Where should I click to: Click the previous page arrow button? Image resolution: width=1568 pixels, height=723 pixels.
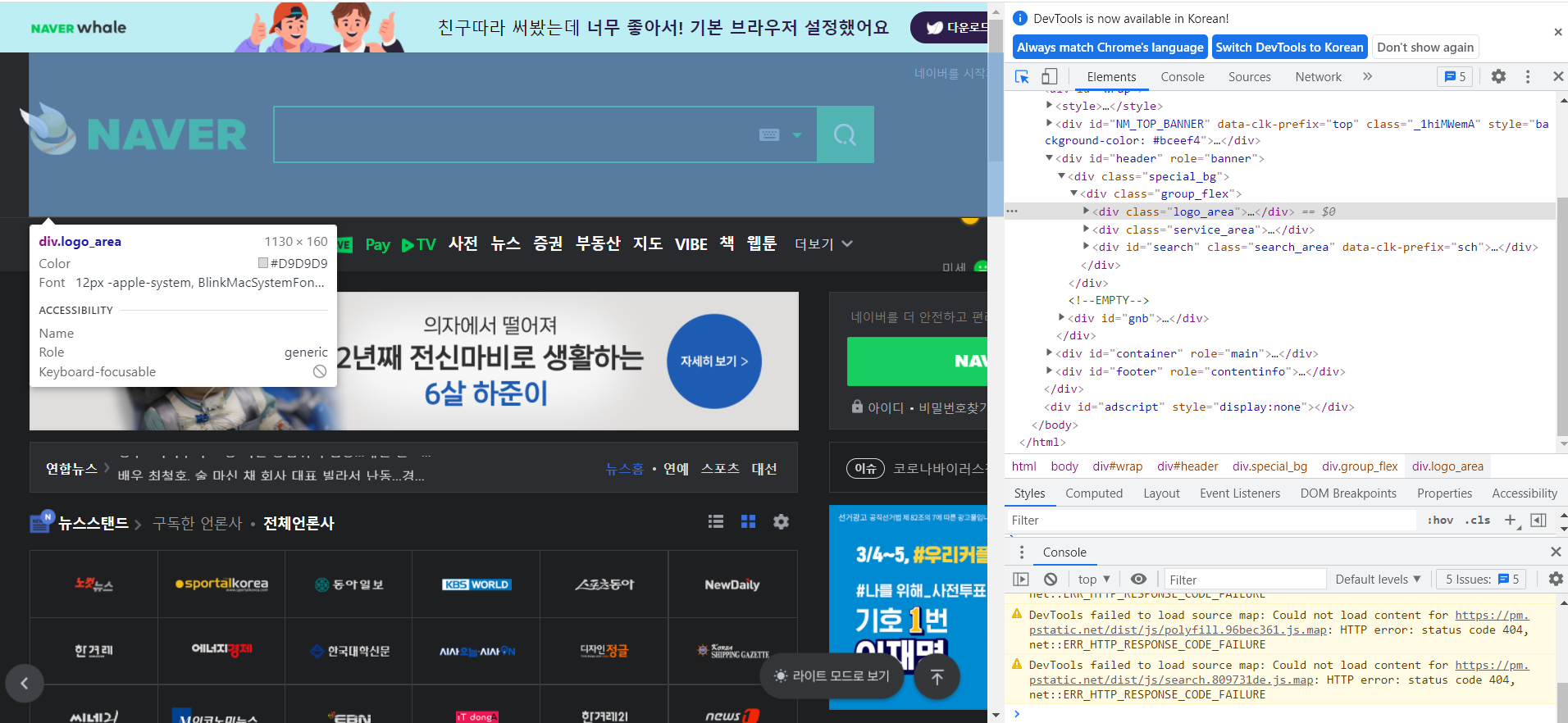[25, 683]
